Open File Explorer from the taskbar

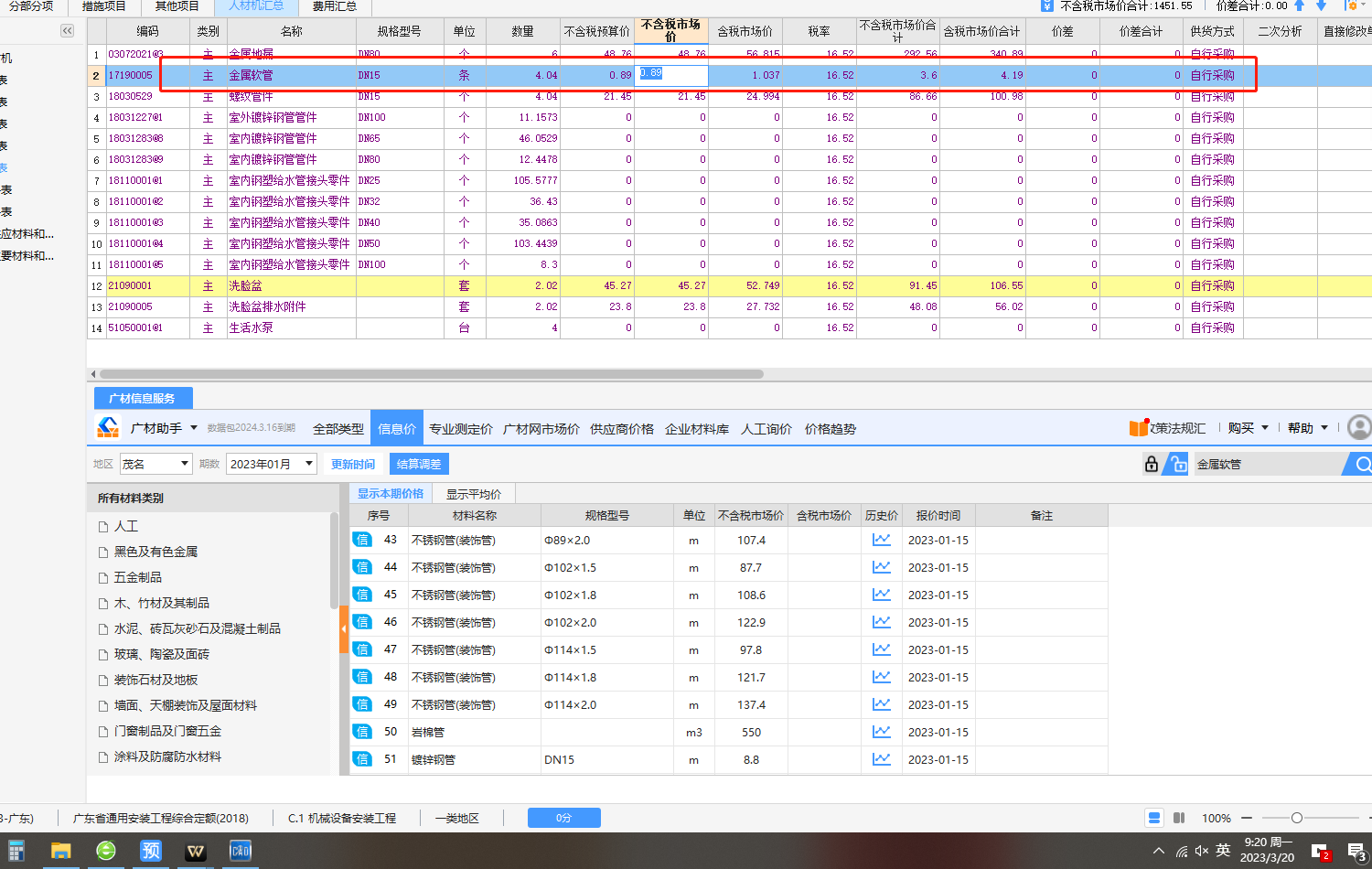coord(60,851)
